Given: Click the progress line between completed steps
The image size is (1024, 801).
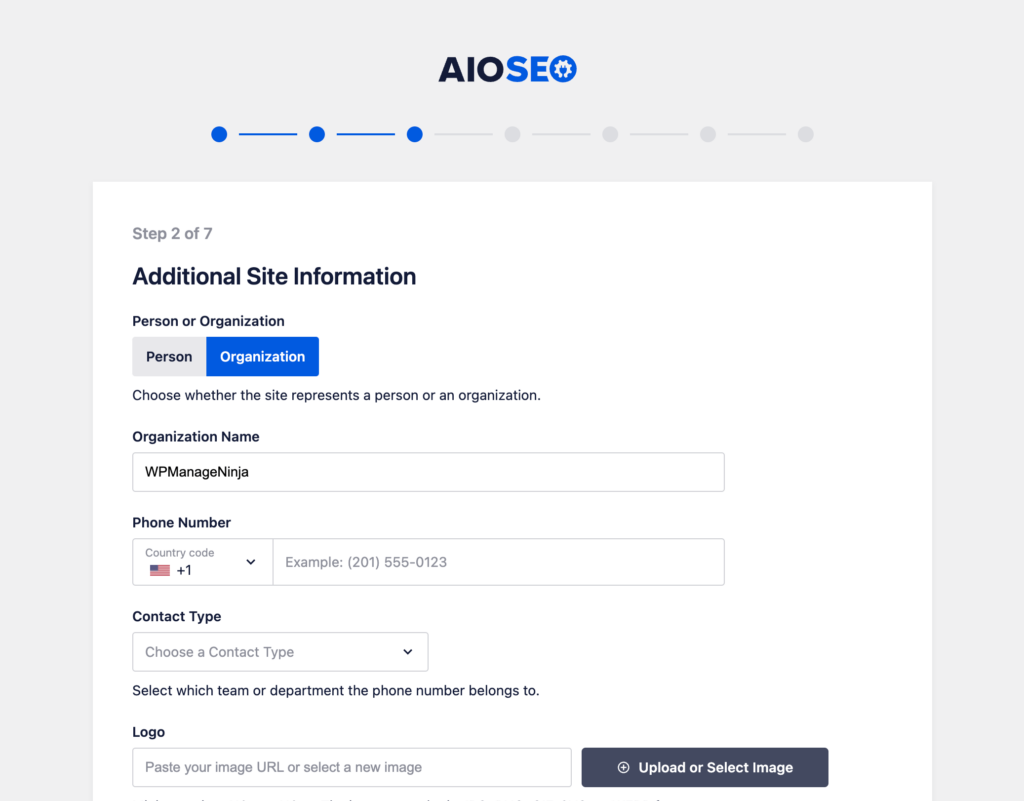Looking at the screenshot, I should pyautogui.click(x=268, y=134).
